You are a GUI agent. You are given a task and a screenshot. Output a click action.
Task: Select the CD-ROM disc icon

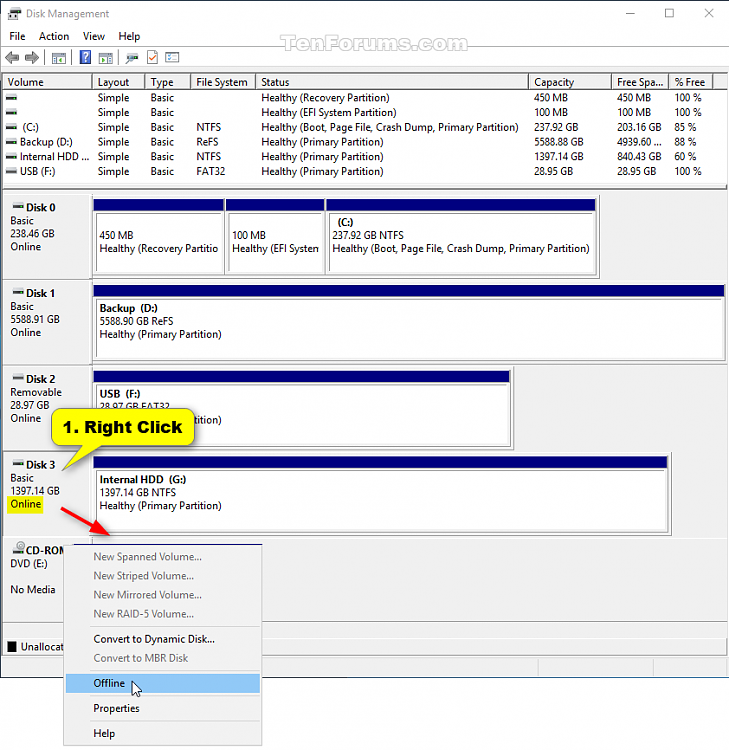click(19, 548)
